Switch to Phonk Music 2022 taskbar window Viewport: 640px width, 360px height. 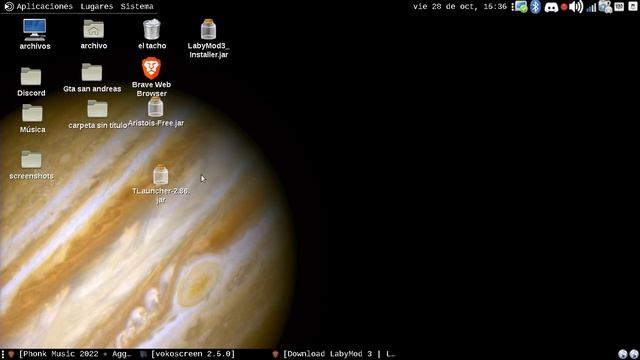click(70, 354)
